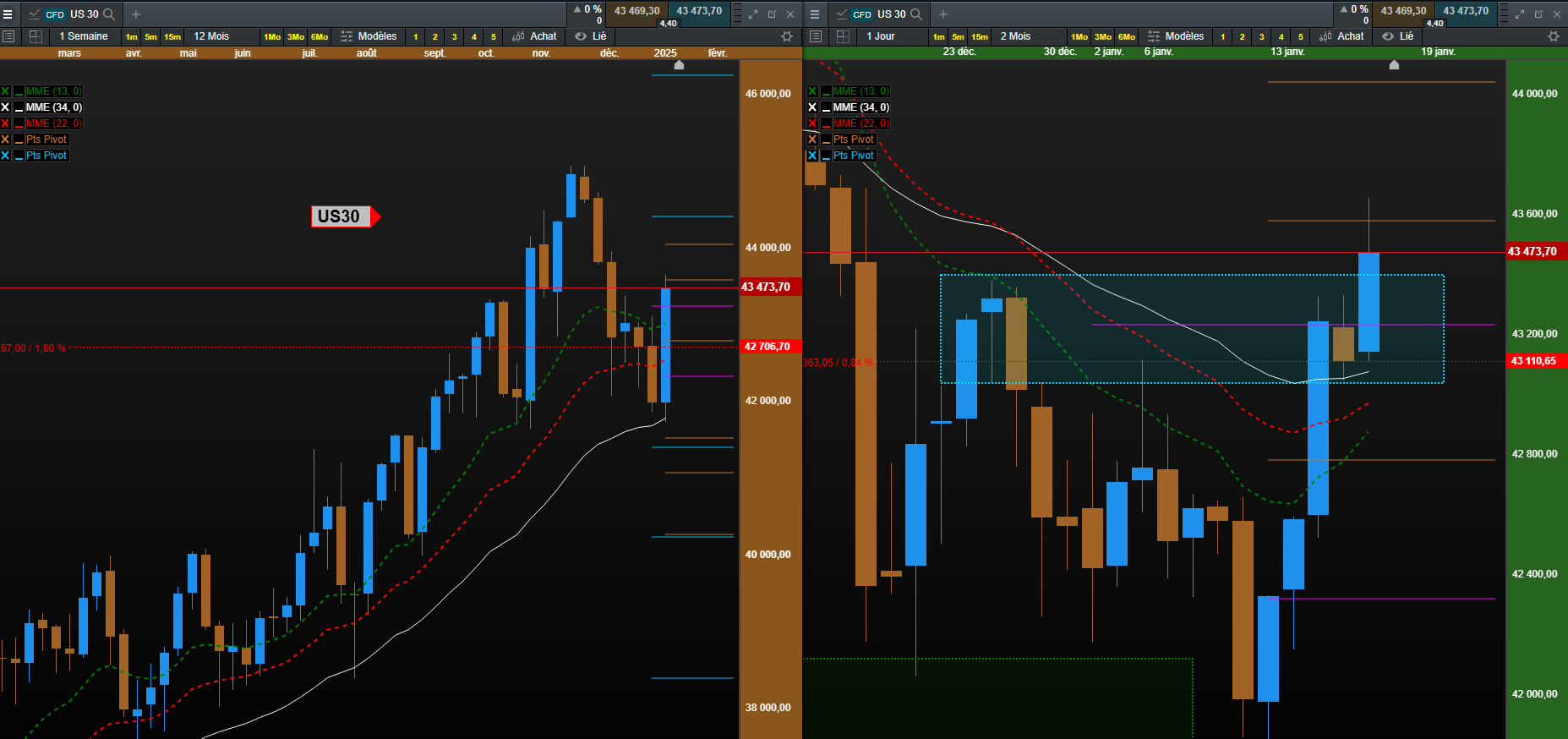The width and height of the screenshot is (1568, 739).
Task: Open the list panel icon in left chart
Action: (8, 36)
